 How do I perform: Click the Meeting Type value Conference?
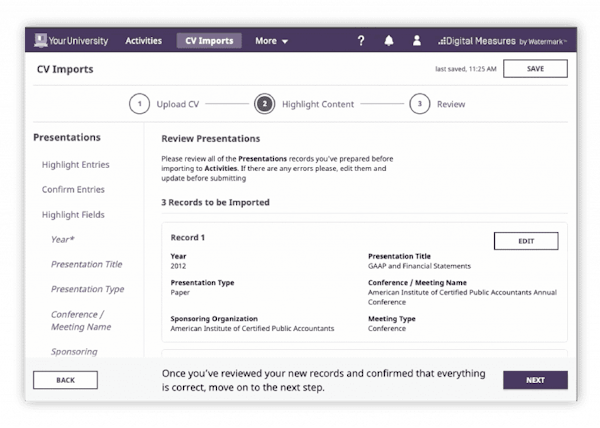coord(387,329)
